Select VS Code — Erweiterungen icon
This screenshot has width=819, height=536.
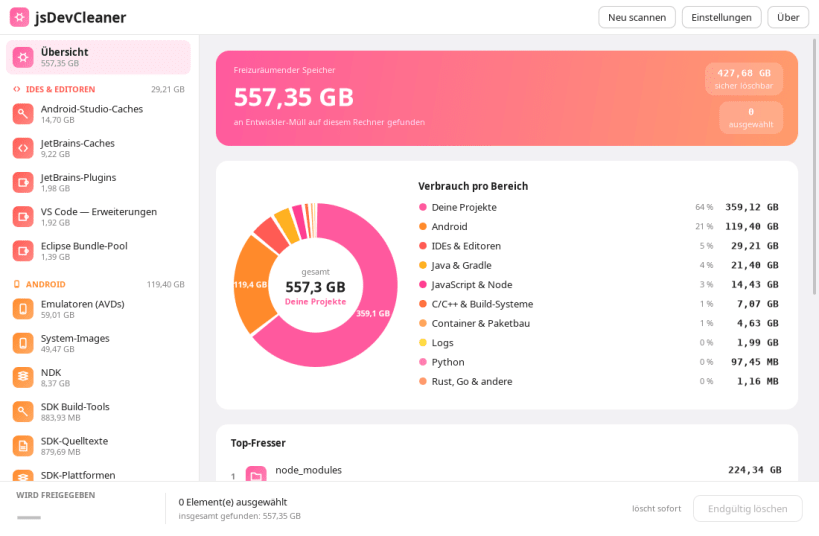[x=23, y=217]
